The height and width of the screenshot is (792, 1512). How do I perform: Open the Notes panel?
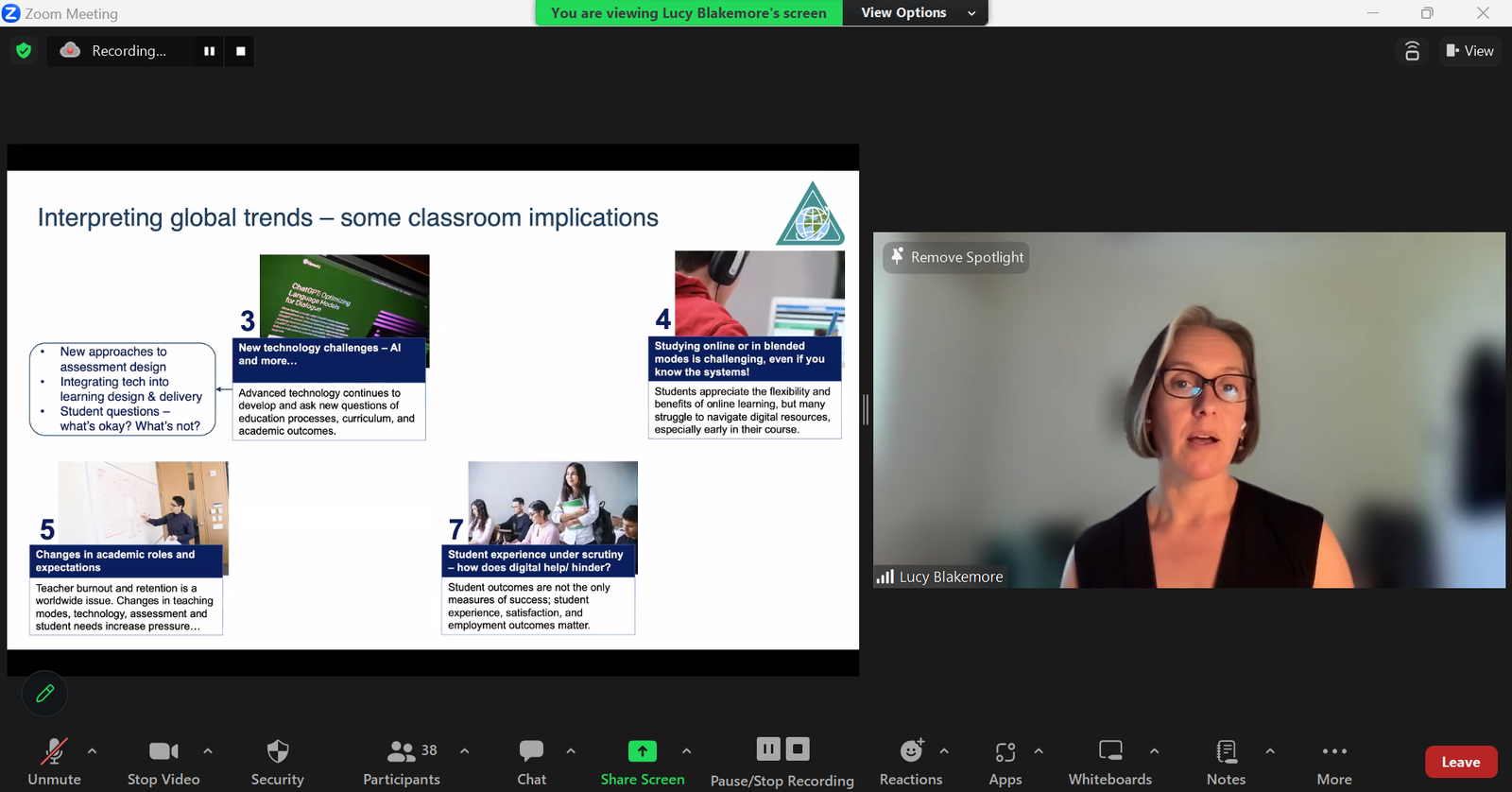click(x=1226, y=761)
